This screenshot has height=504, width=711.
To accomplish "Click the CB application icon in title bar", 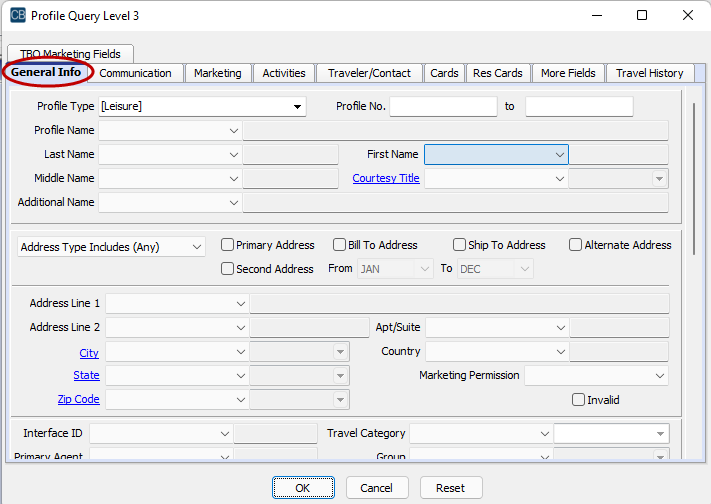I will click(x=18, y=15).
